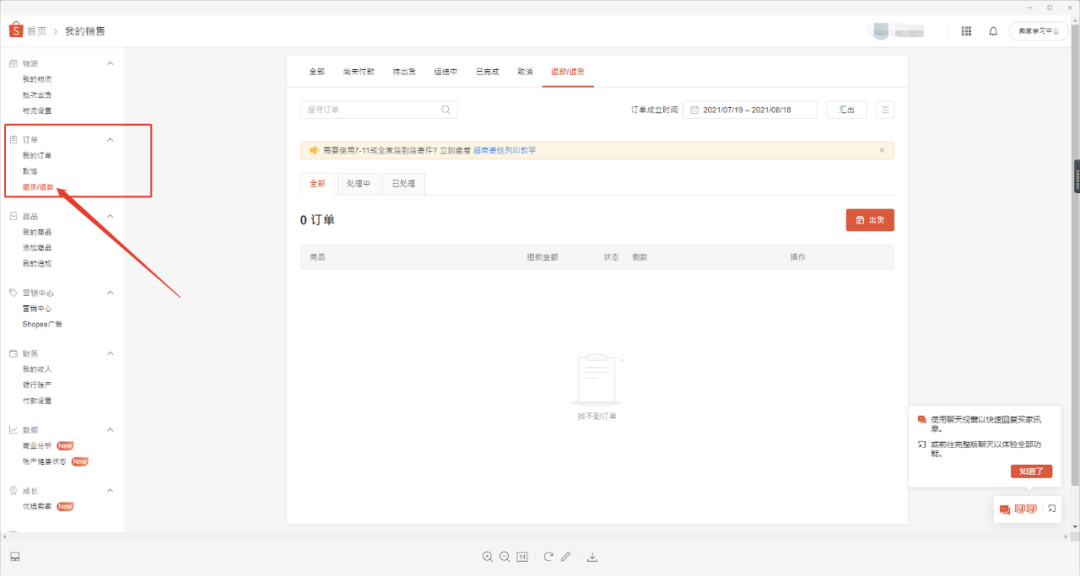The width and height of the screenshot is (1080, 576).
Task: Open the notifications bell icon
Action: (x=992, y=31)
